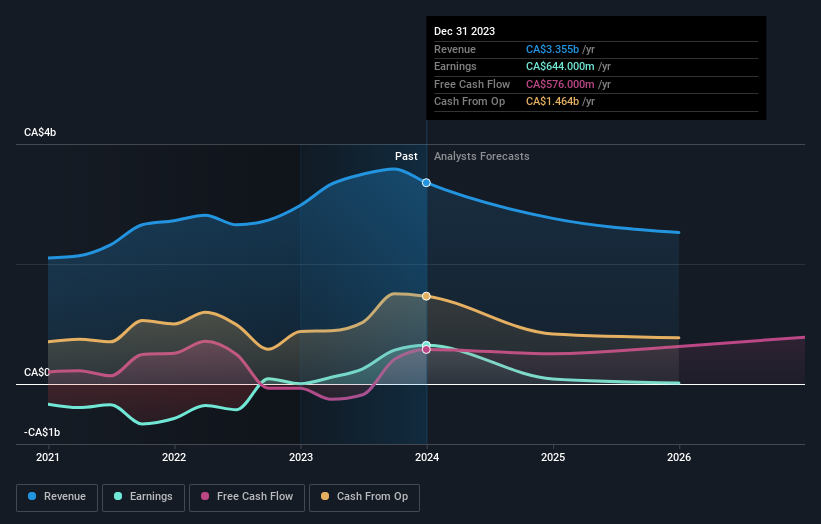
Task: Select the Revenue data point marker at 2024
Action: [x=426, y=183]
